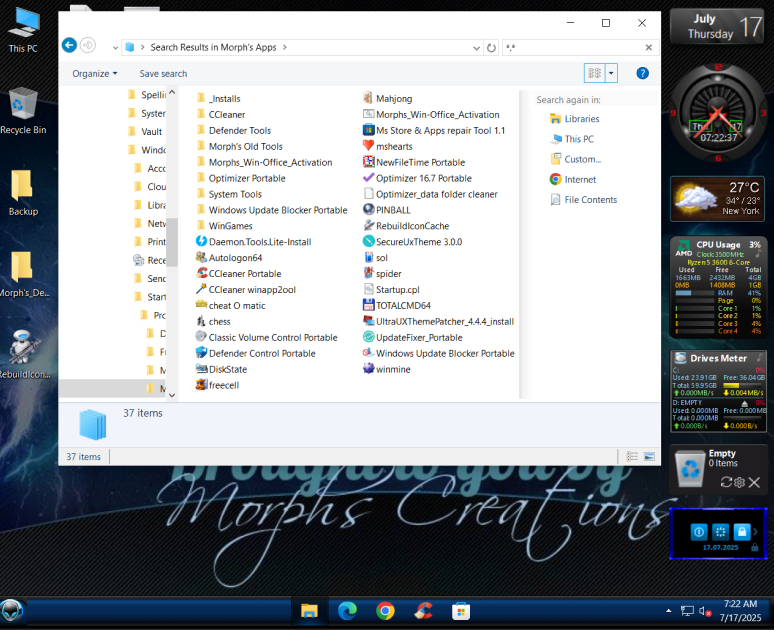Open Start menu alien orb
This screenshot has width=774, height=630.
coord(11,611)
